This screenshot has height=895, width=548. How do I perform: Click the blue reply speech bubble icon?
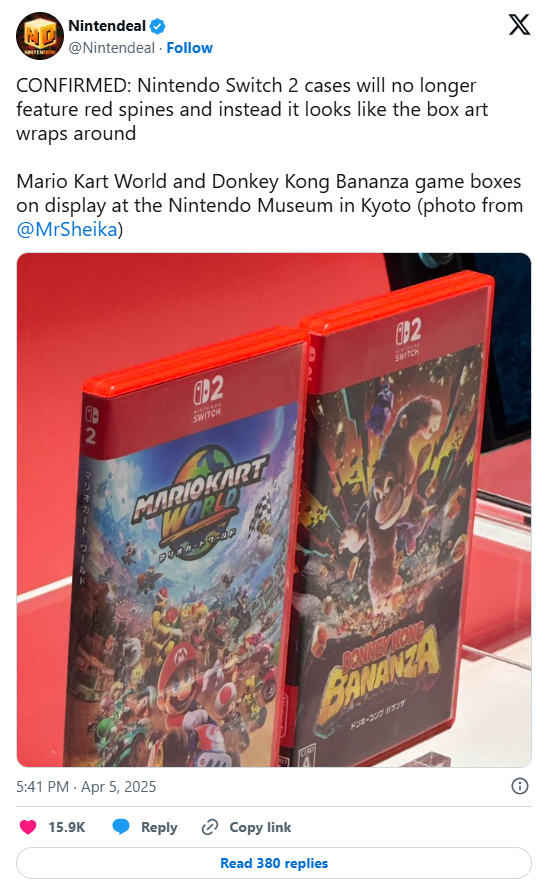tap(121, 827)
